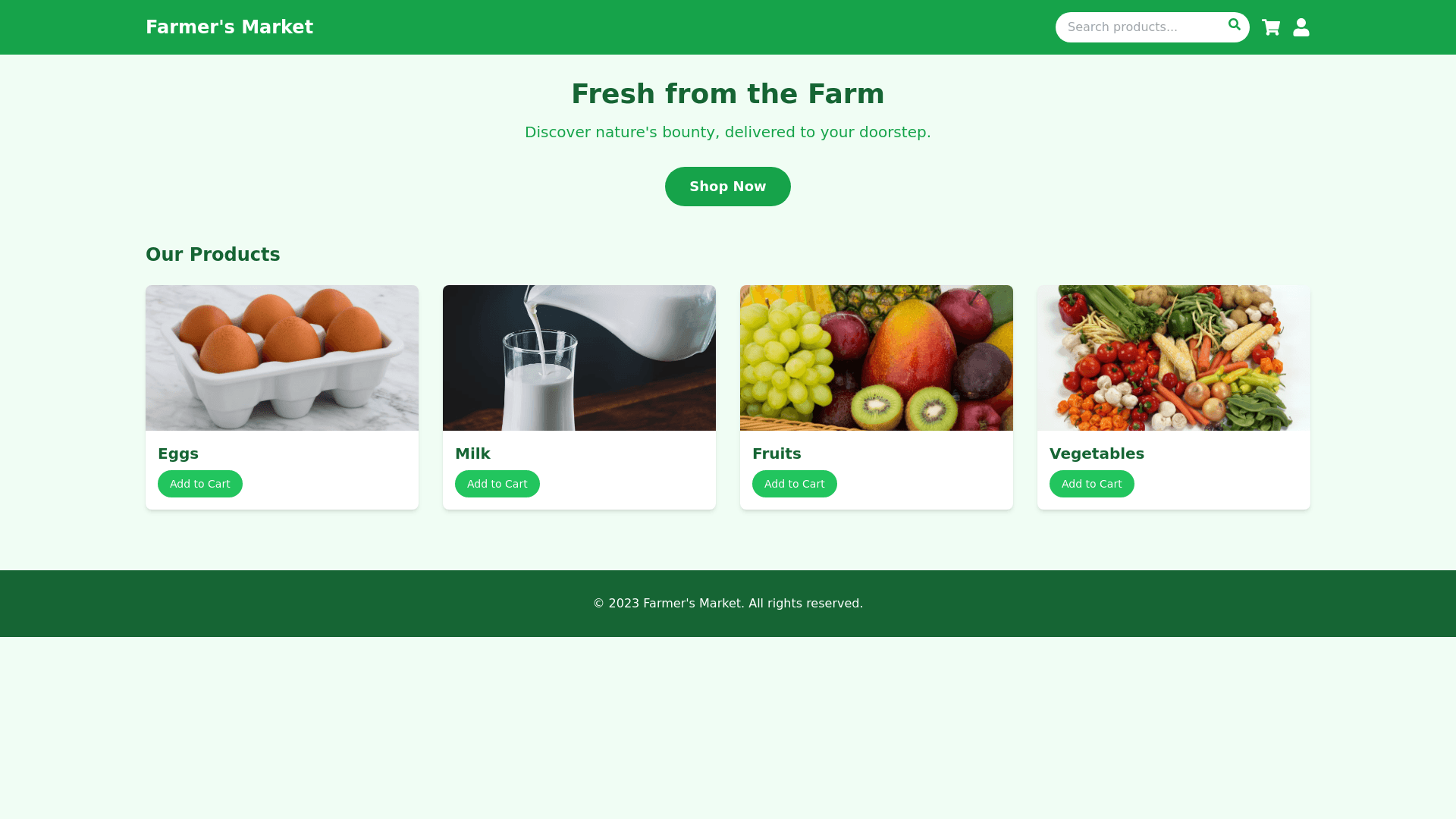The image size is (1456, 819).
Task: Add Fruits to cart
Action: point(795,484)
